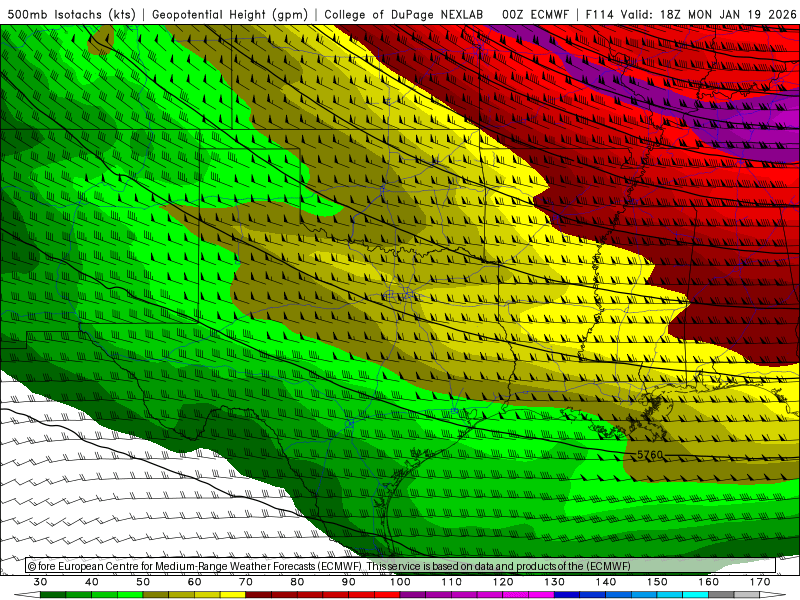Click the 110 kts scale label
Viewport: 800px width, 600px height.
click(452, 582)
